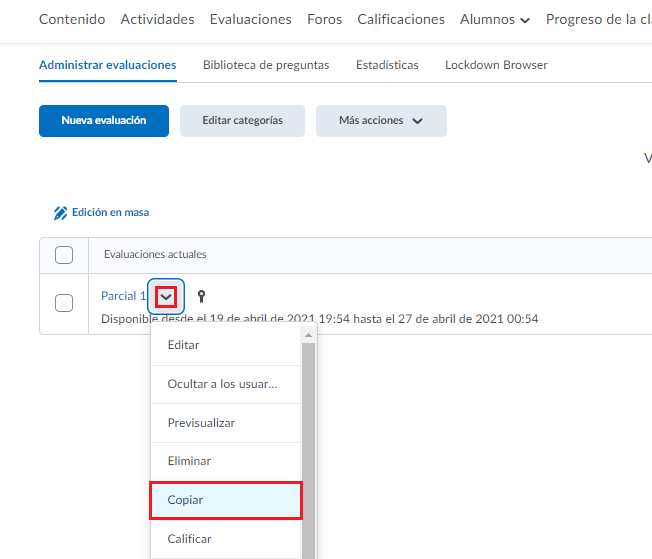This screenshot has height=559, width=652.
Task: Open the Estadísticas tab
Action: pos(387,65)
